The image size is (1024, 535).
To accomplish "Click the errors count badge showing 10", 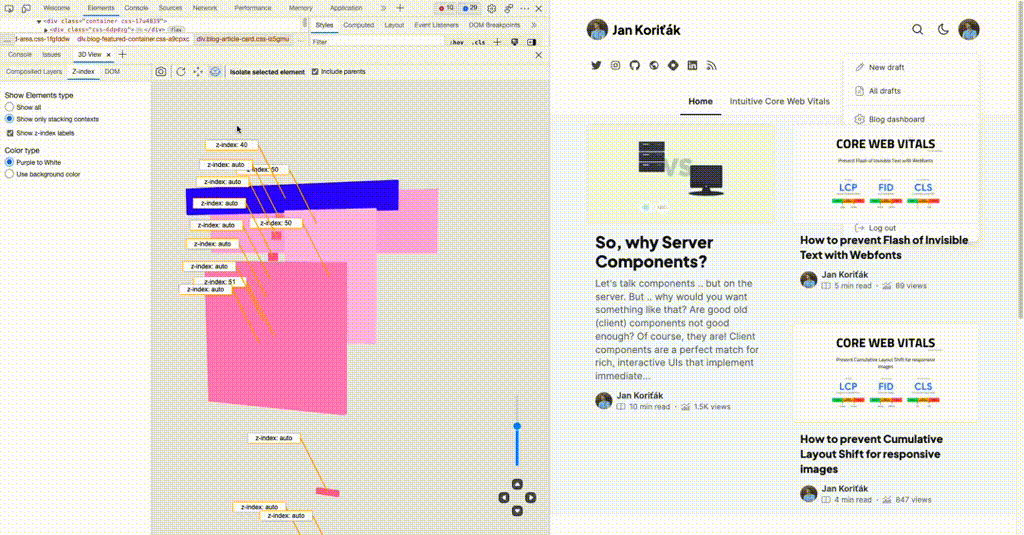I will tap(447, 8).
